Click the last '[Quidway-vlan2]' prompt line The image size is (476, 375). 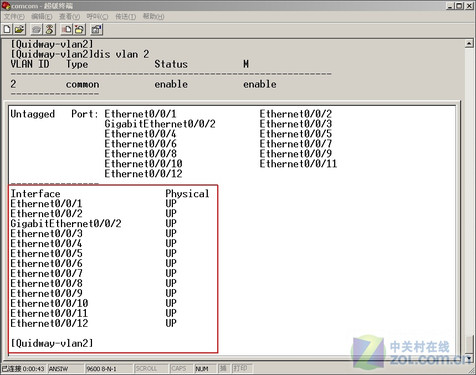click(x=52, y=343)
